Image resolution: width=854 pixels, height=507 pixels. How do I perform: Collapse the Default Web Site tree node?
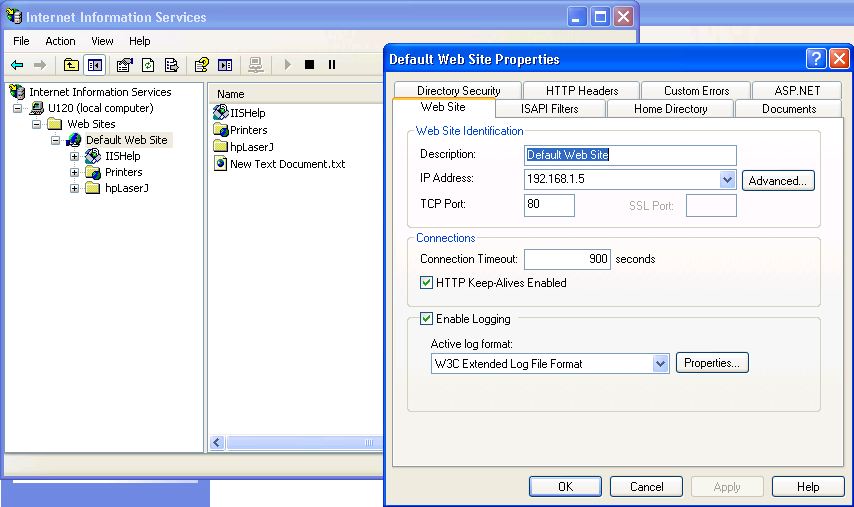pos(56,140)
